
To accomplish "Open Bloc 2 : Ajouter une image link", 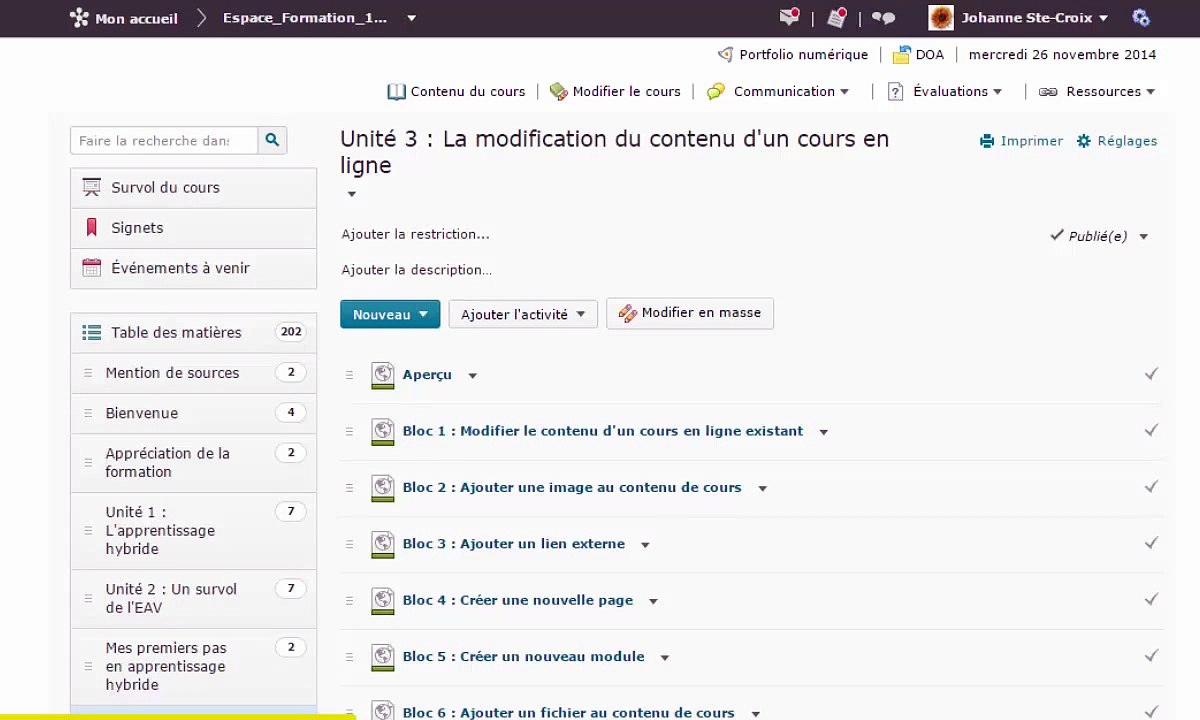I will pos(572,488).
